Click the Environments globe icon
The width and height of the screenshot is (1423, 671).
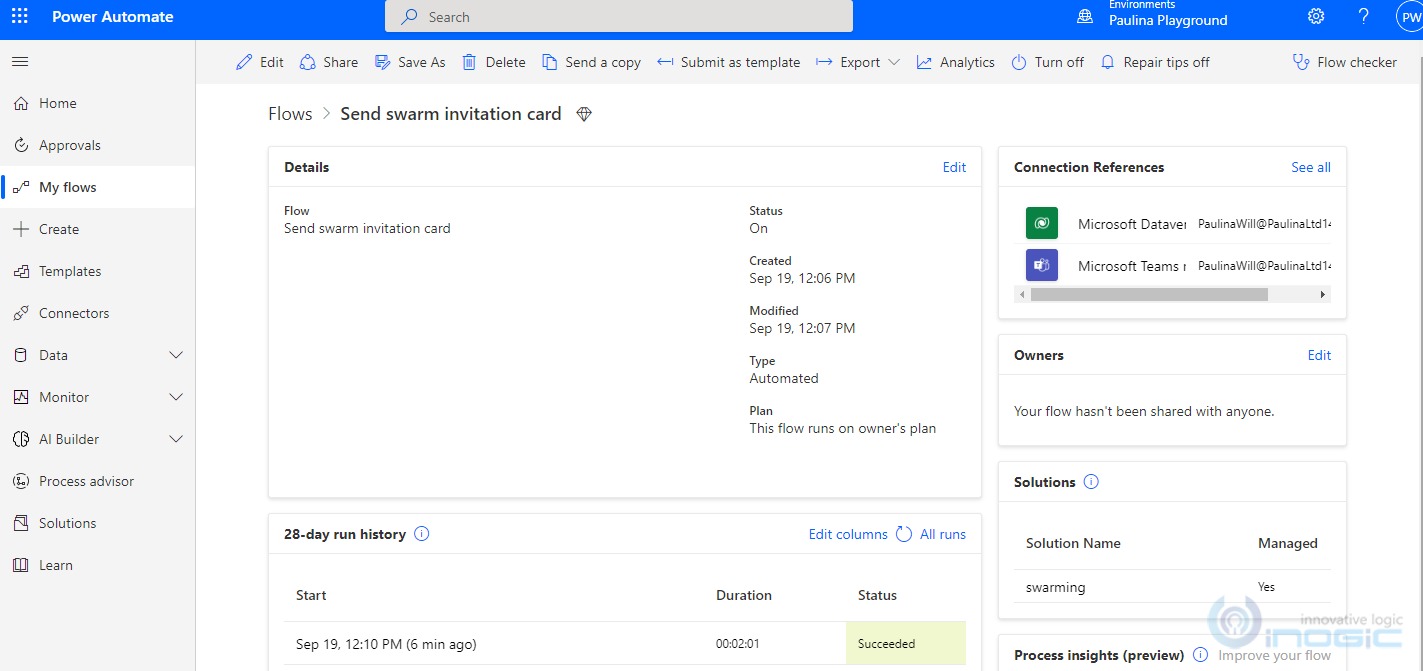click(1085, 16)
